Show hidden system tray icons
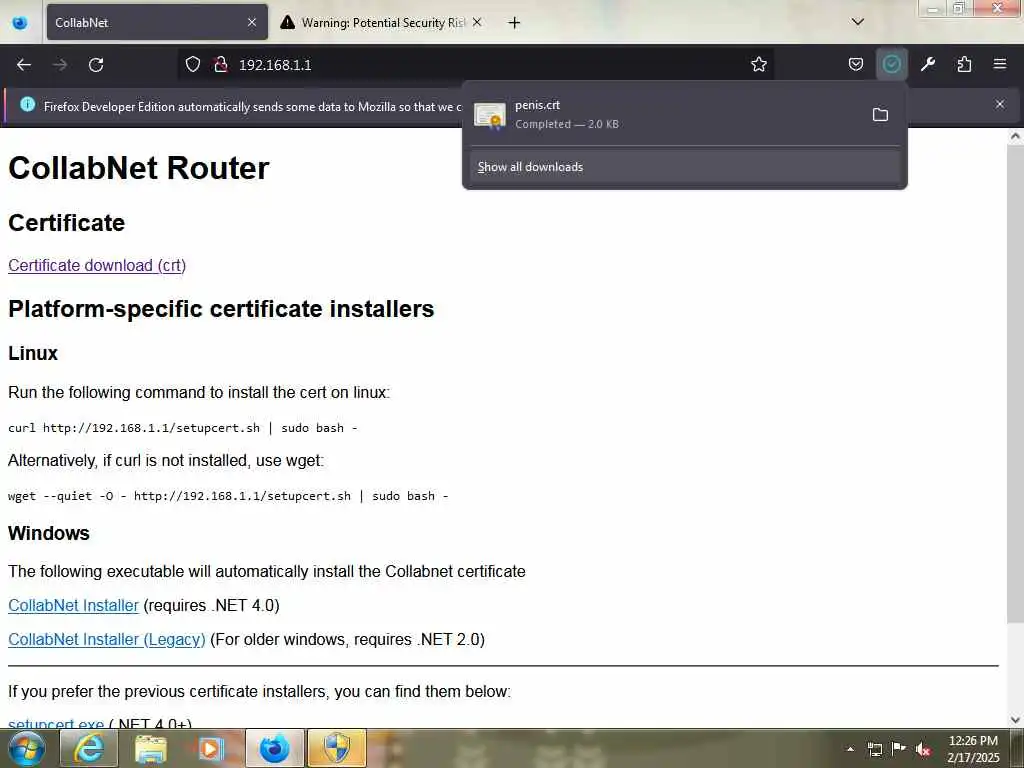Screen dimensions: 1024x768 click(850, 749)
